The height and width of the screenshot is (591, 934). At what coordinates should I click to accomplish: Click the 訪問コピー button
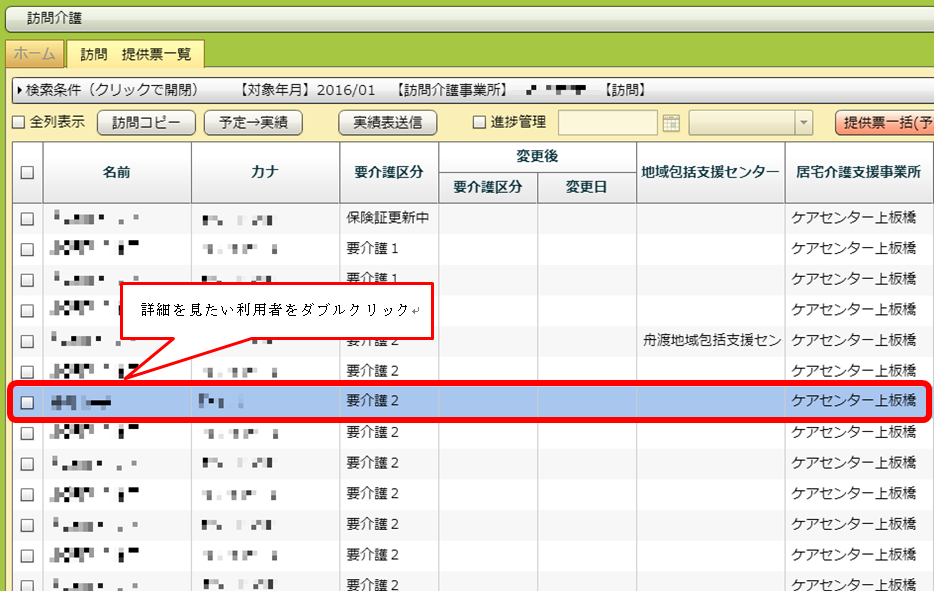[146, 123]
